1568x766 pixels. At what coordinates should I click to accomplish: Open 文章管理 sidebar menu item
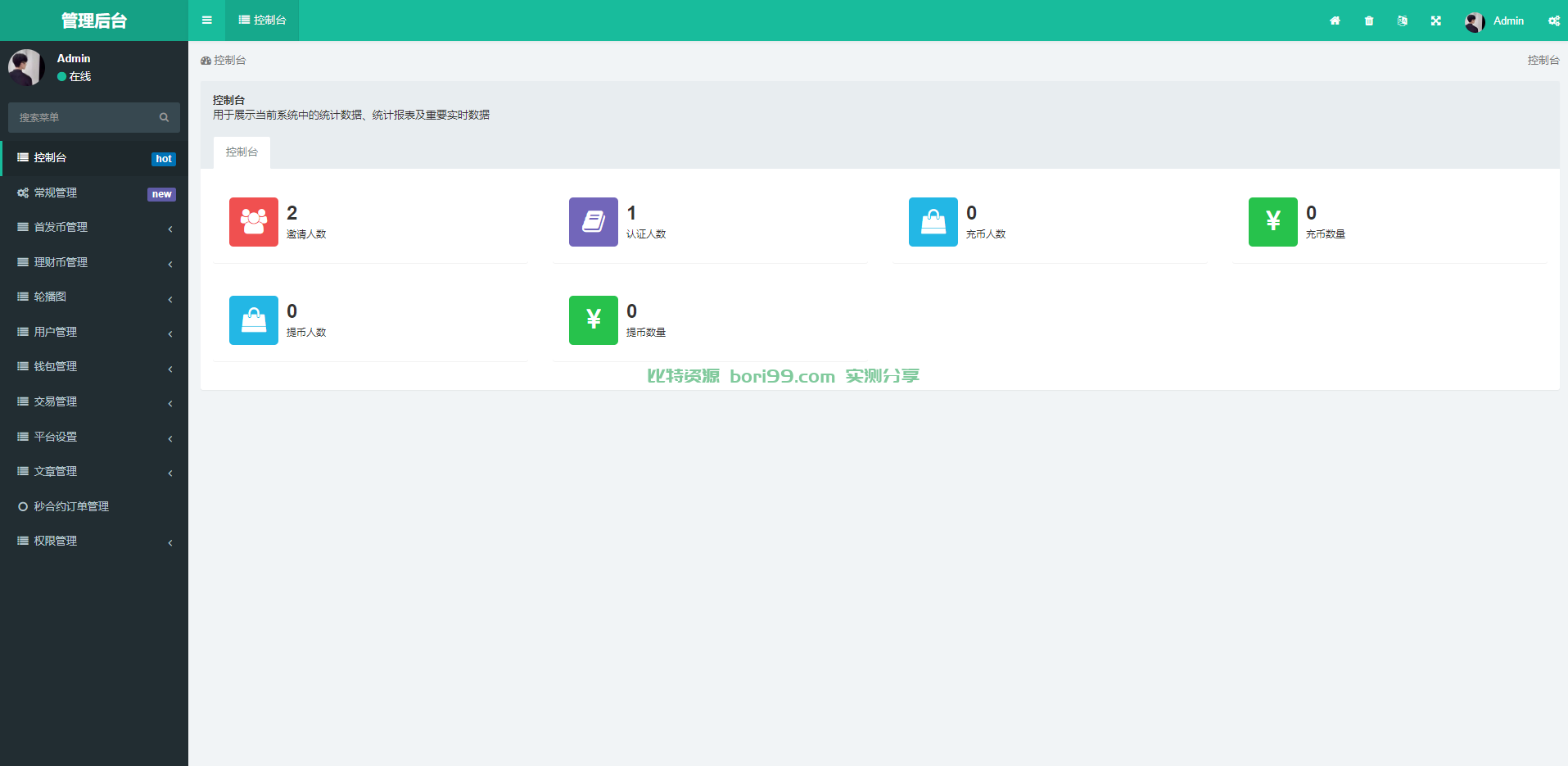coord(94,471)
